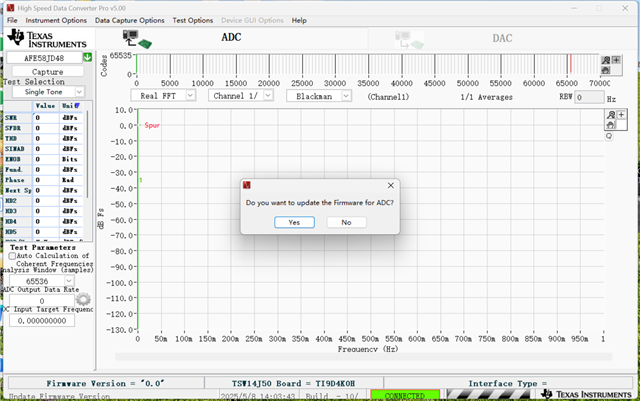Click the ADC capture board icon

tap(137, 39)
